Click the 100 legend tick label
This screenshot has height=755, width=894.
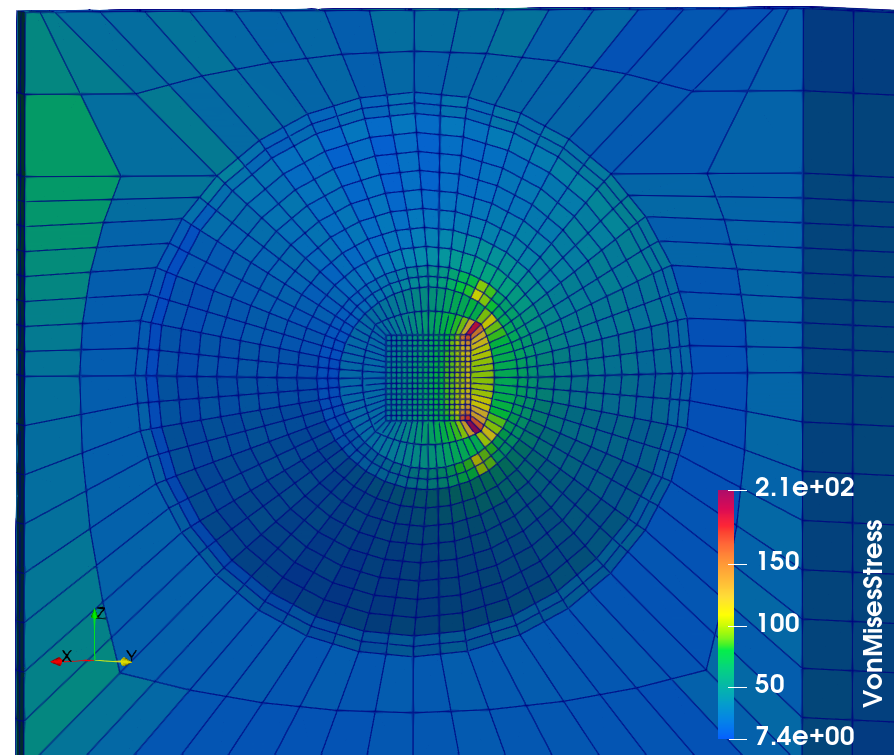point(778,623)
